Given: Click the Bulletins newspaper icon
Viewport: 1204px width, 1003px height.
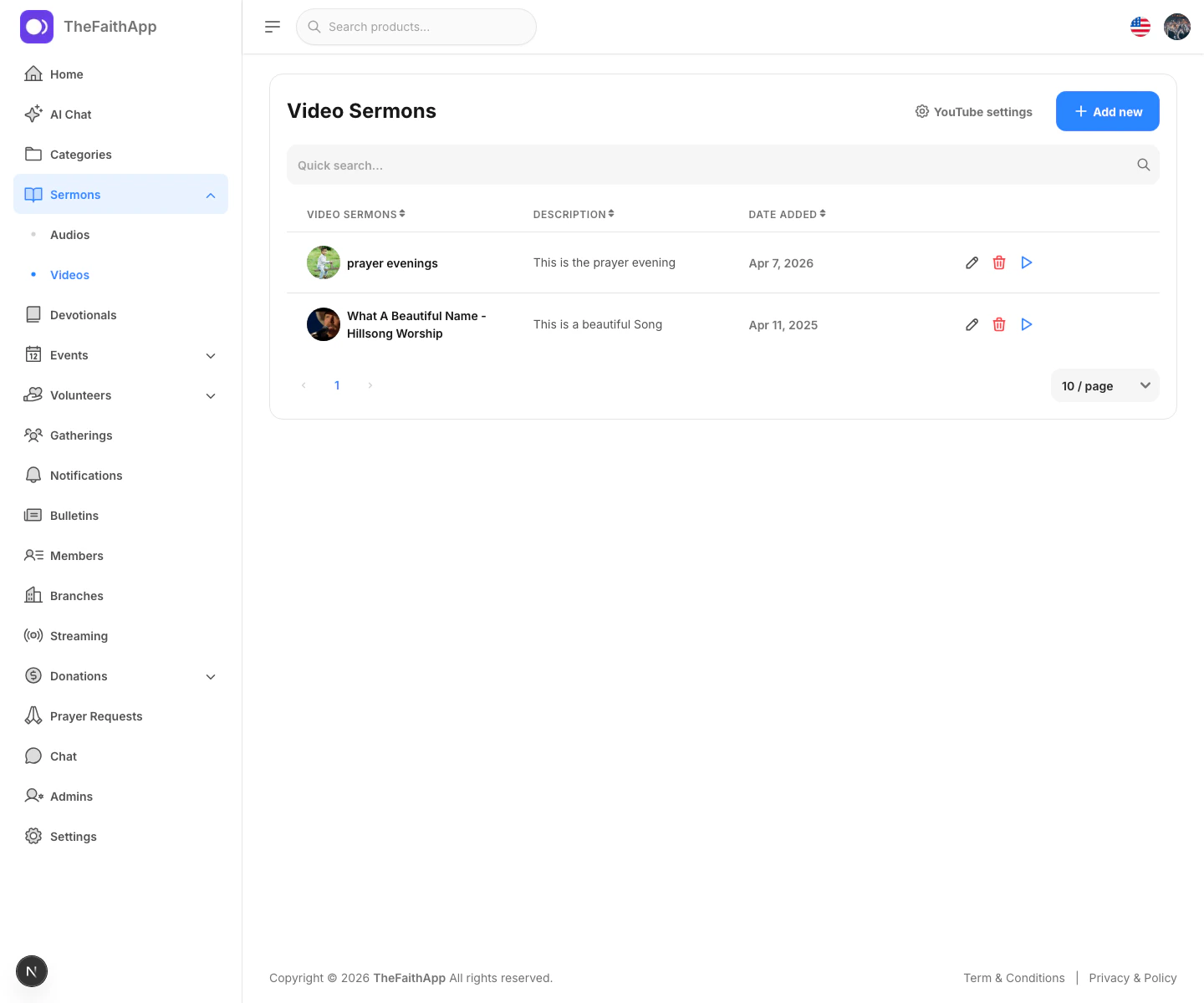Looking at the screenshot, I should (x=33, y=515).
